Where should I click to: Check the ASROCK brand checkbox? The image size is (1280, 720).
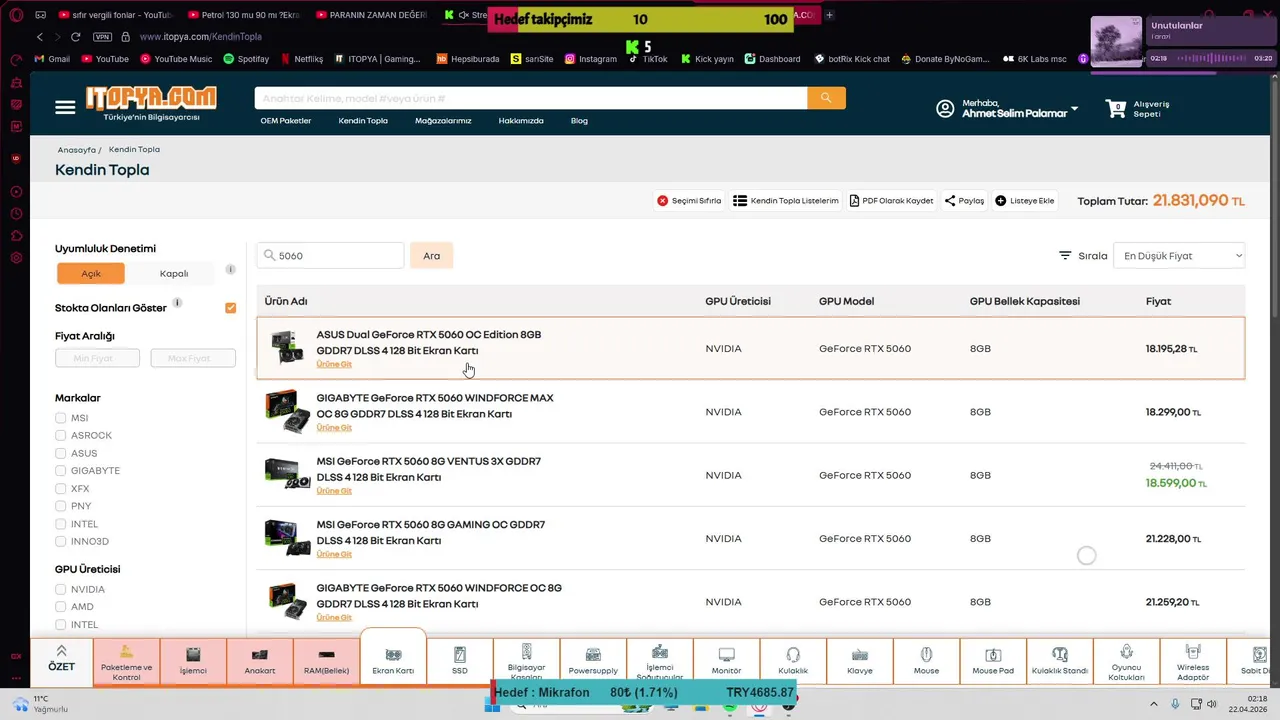61,436
